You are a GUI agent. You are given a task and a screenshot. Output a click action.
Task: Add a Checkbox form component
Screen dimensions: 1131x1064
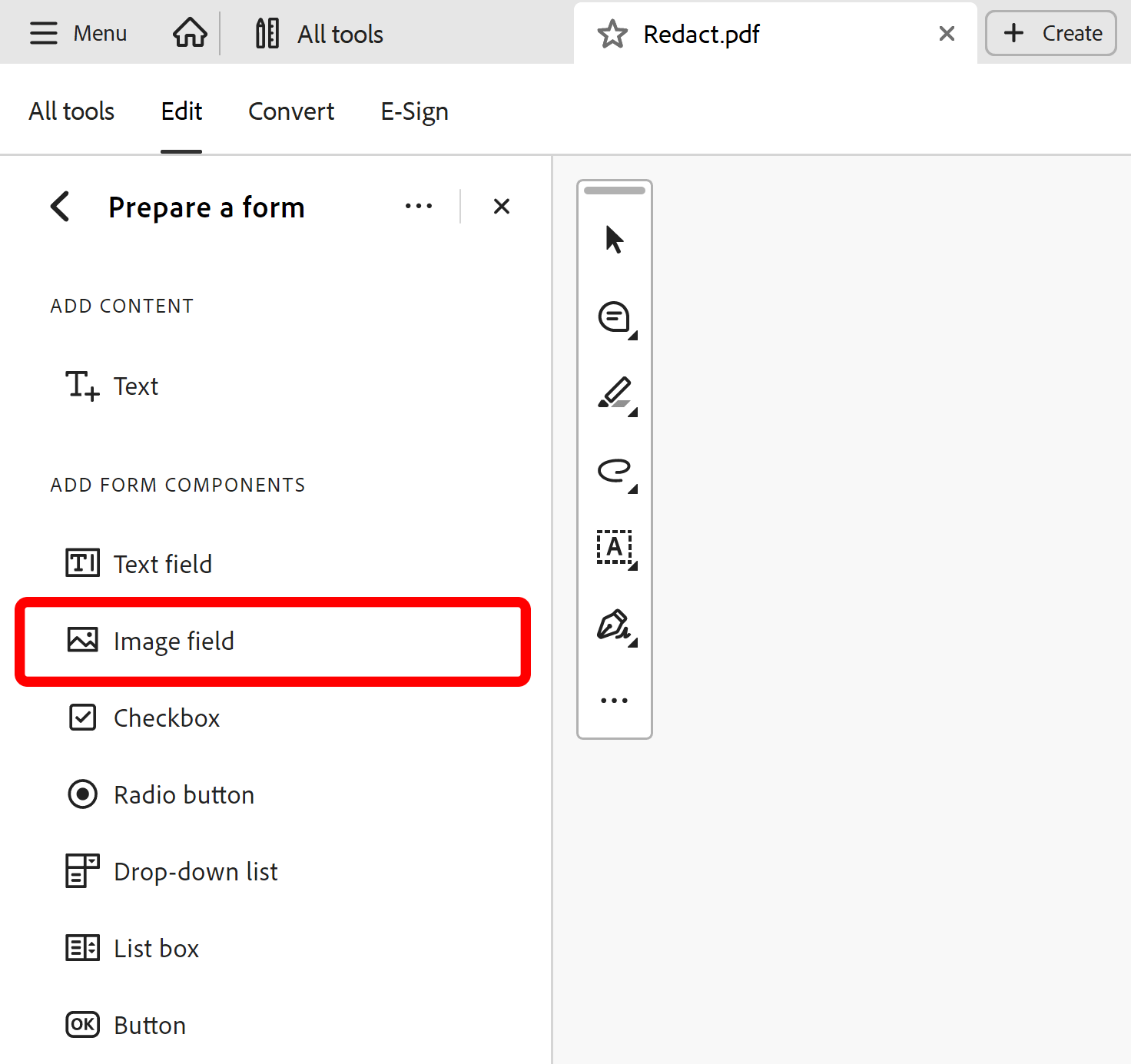coord(166,718)
